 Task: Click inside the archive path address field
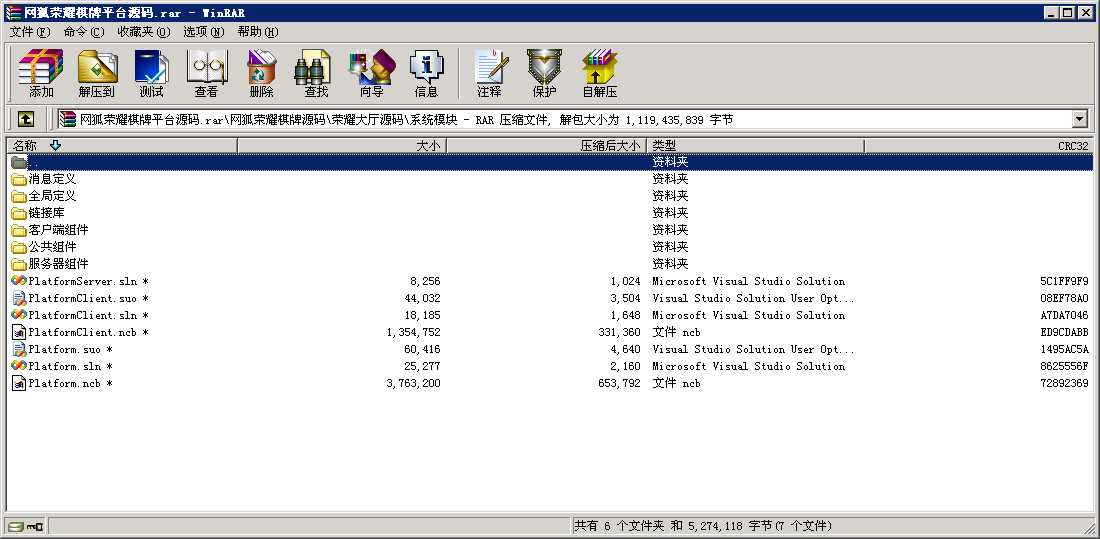pyautogui.click(x=565, y=119)
